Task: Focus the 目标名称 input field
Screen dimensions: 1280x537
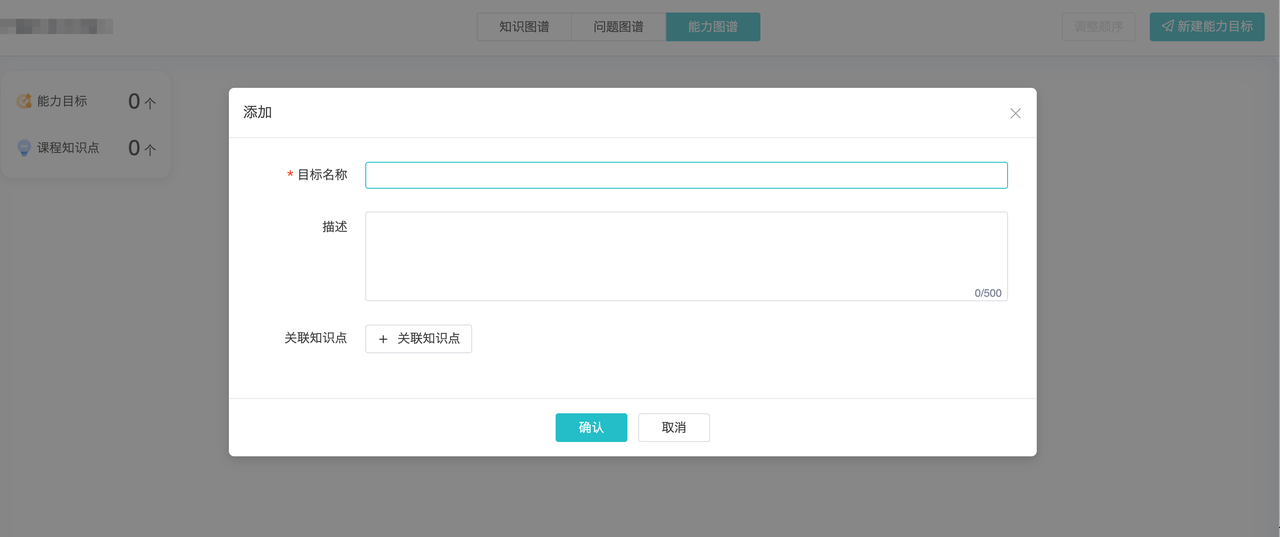Action: click(x=686, y=175)
